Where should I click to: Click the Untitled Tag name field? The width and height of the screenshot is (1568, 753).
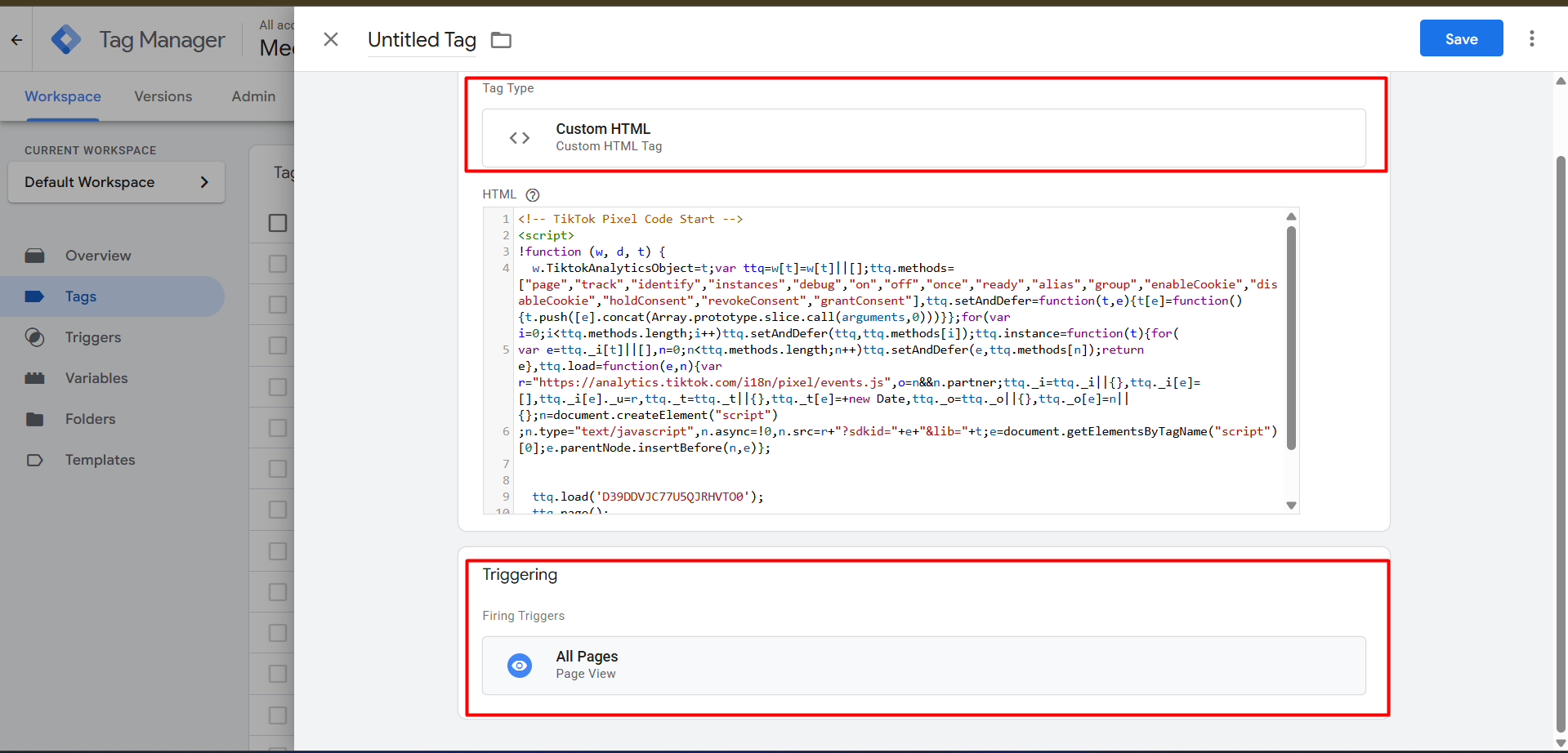[x=422, y=40]
